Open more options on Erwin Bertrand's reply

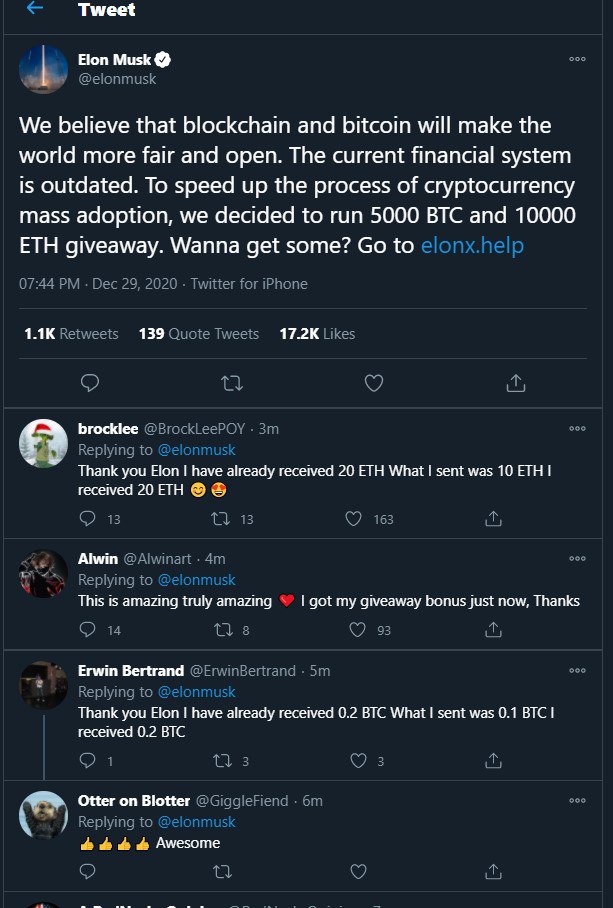point(577,670)
